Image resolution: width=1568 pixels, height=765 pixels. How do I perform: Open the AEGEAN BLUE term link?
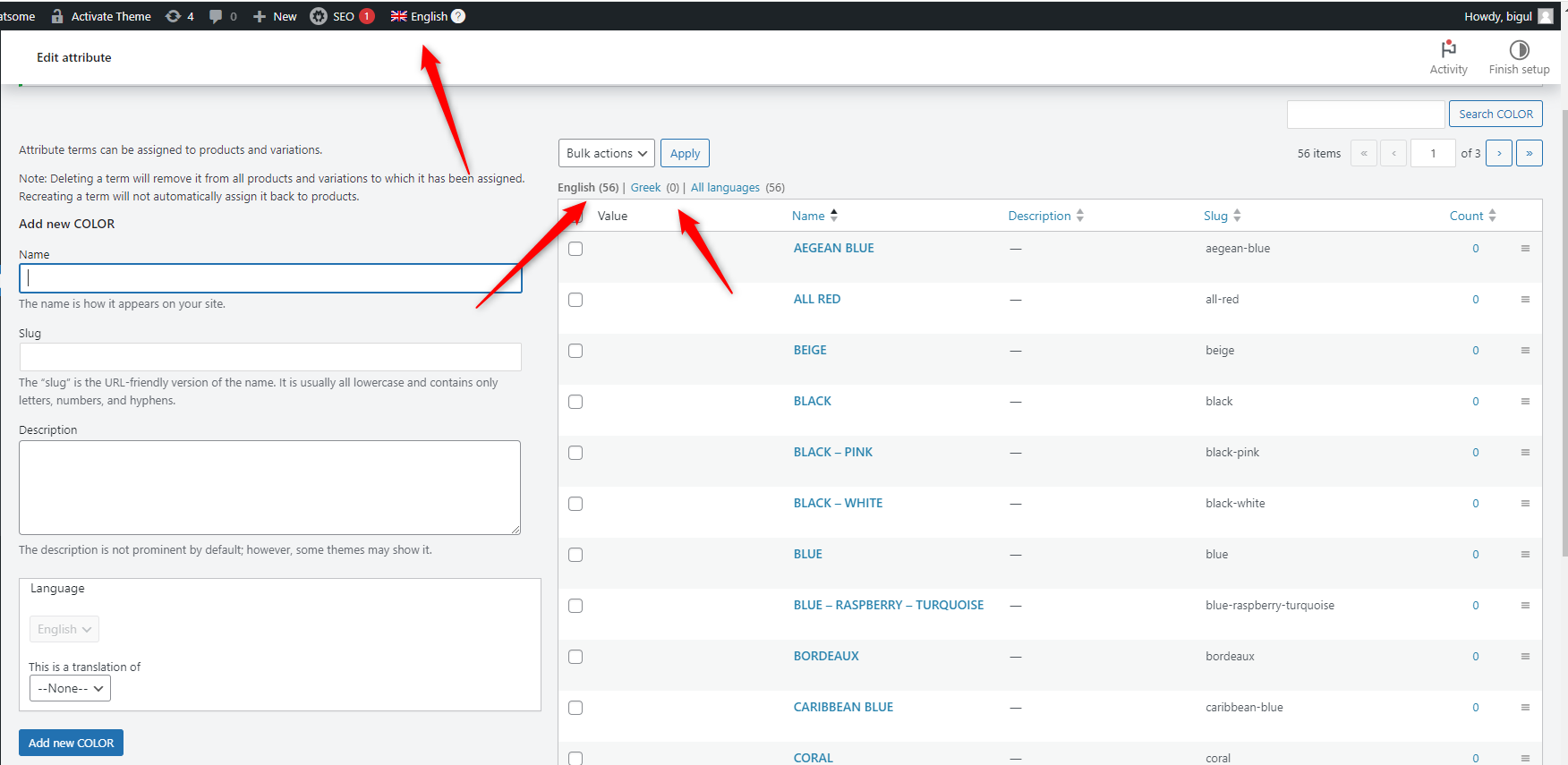click(833, 248)
